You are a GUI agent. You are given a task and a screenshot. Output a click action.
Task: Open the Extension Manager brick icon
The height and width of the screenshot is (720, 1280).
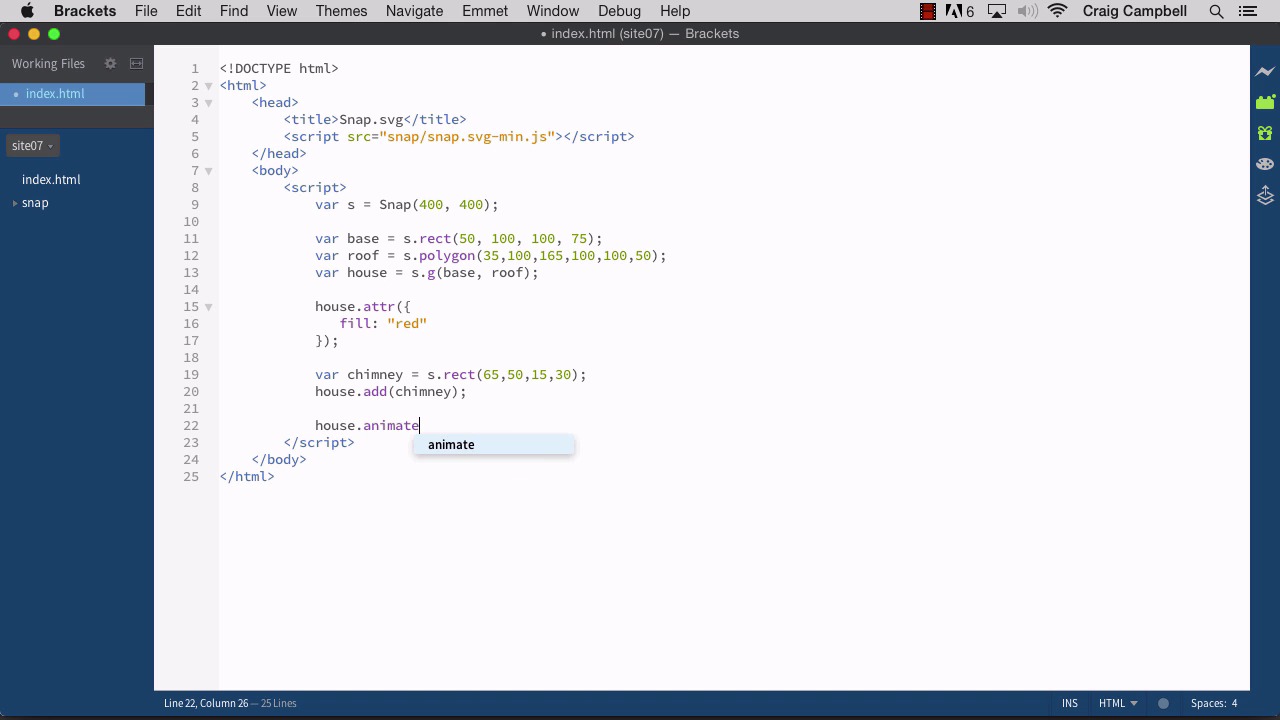(1265, 102)
